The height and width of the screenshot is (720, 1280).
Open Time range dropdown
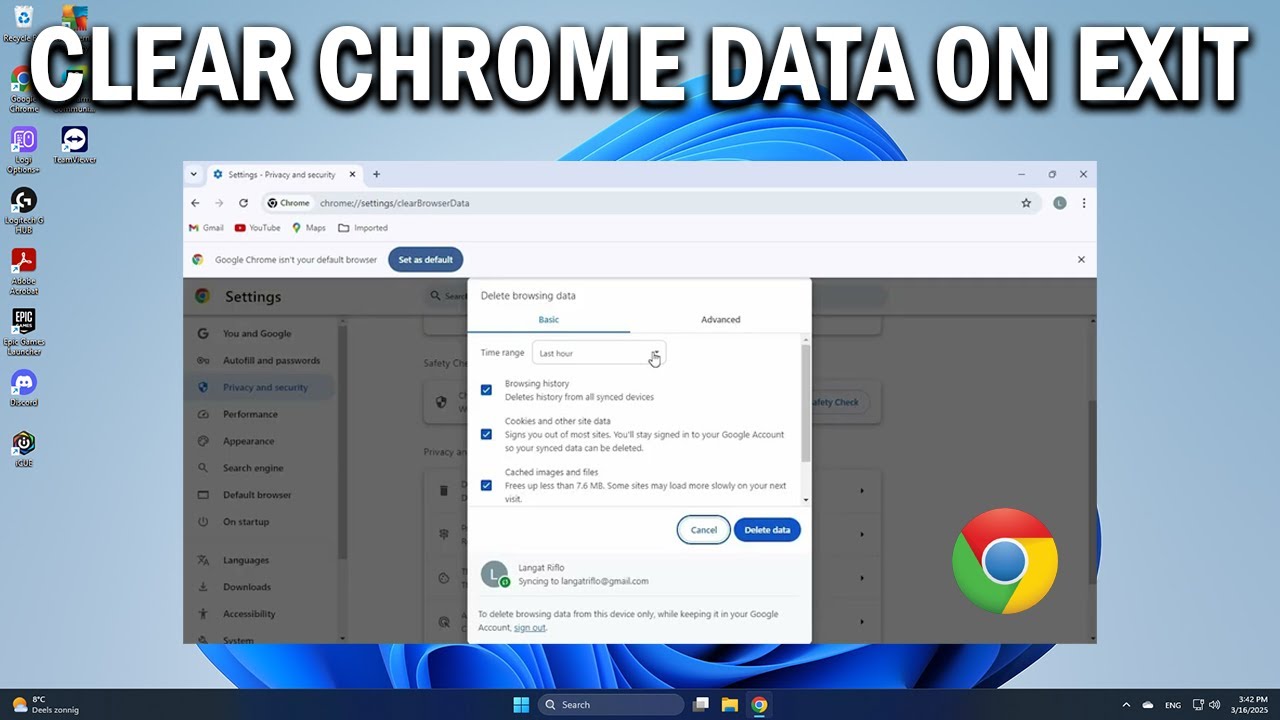599,353
